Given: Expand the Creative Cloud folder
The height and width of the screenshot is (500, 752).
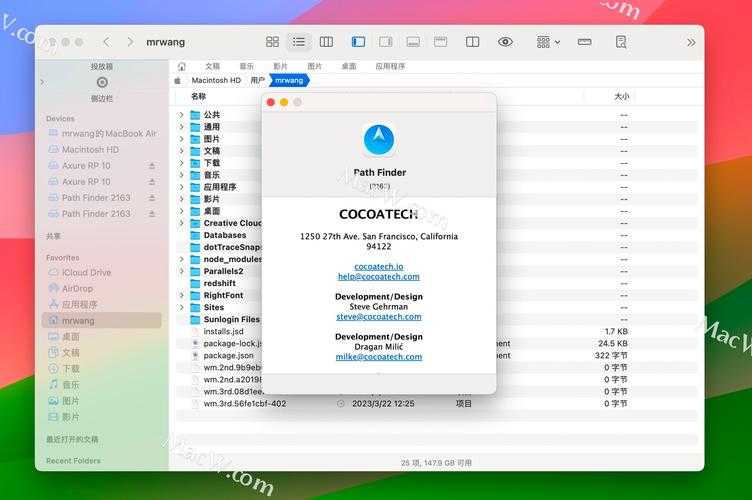Looking at the screenshot, I should click(x=181, y=223).
